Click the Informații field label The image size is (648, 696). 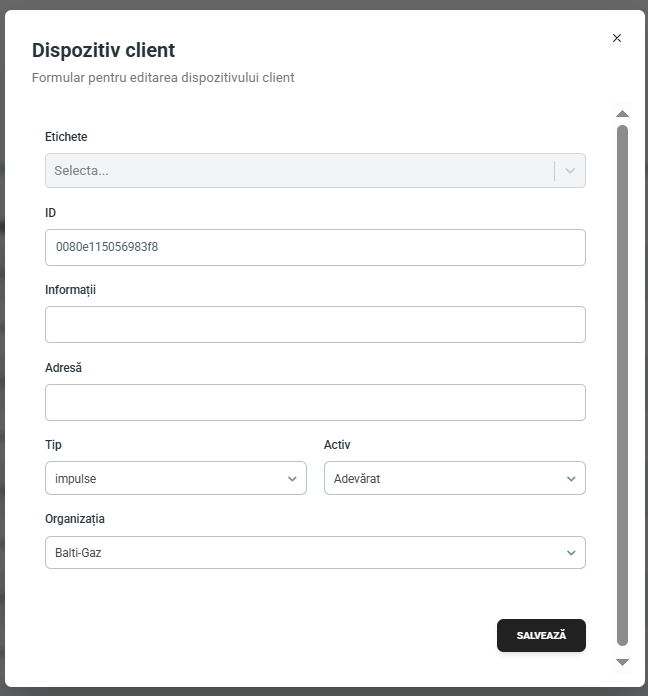point(70,290)
